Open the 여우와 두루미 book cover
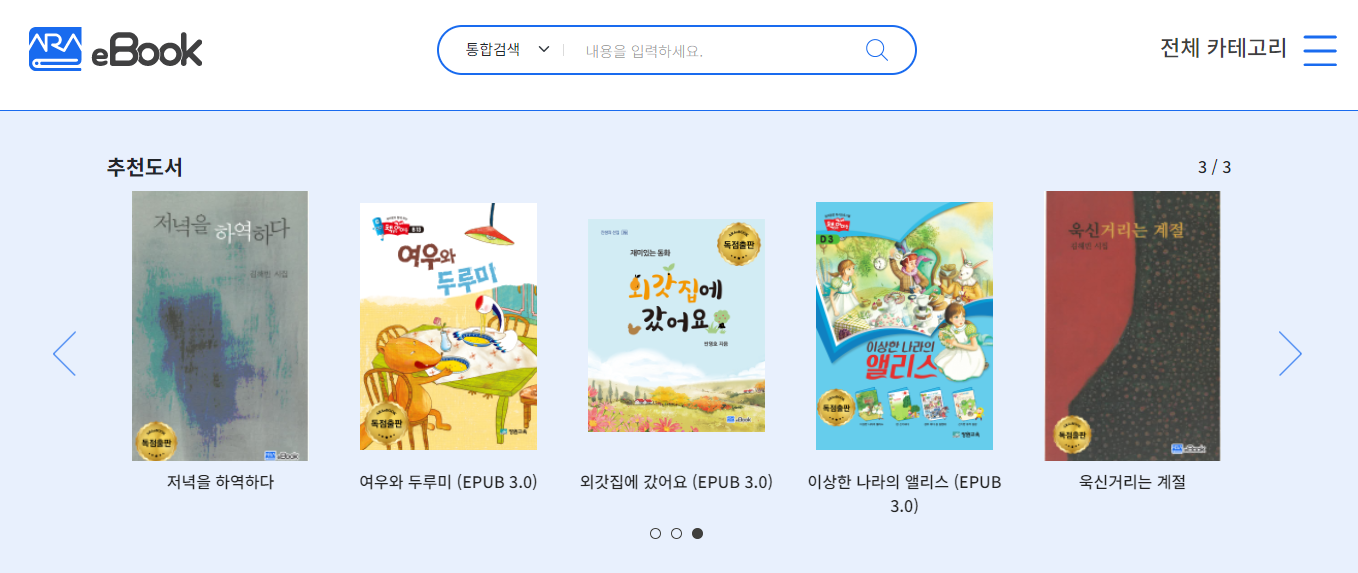Screen dimensions: 1358x573 (448, 326)
